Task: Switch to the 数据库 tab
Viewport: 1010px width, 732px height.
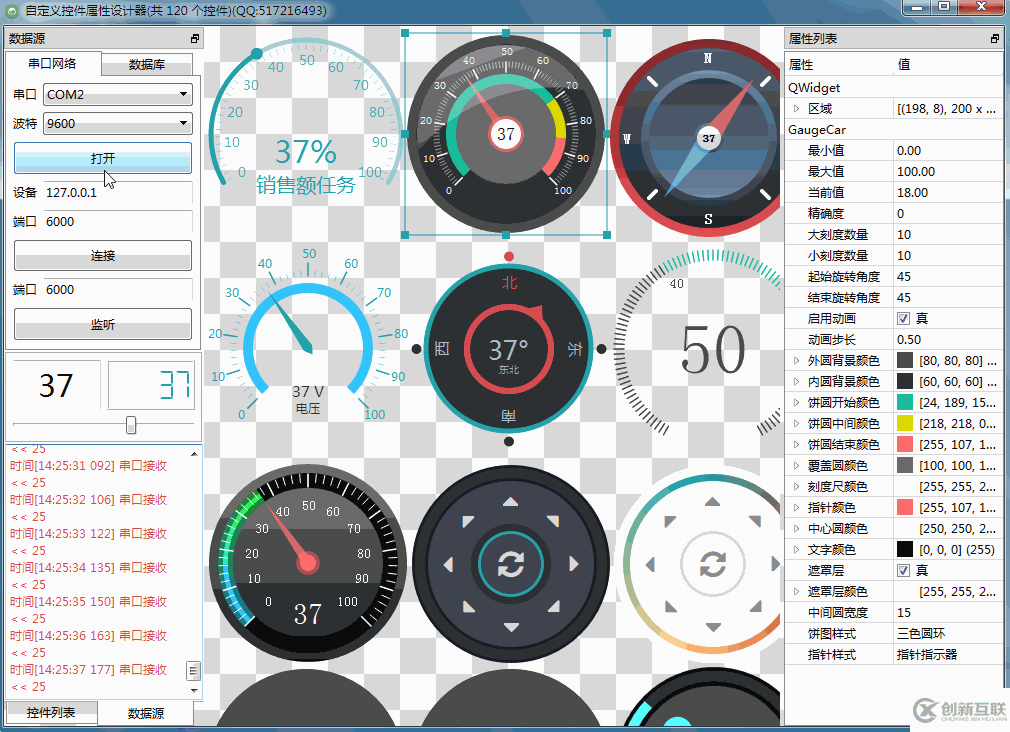Action: tap(147, 64)
